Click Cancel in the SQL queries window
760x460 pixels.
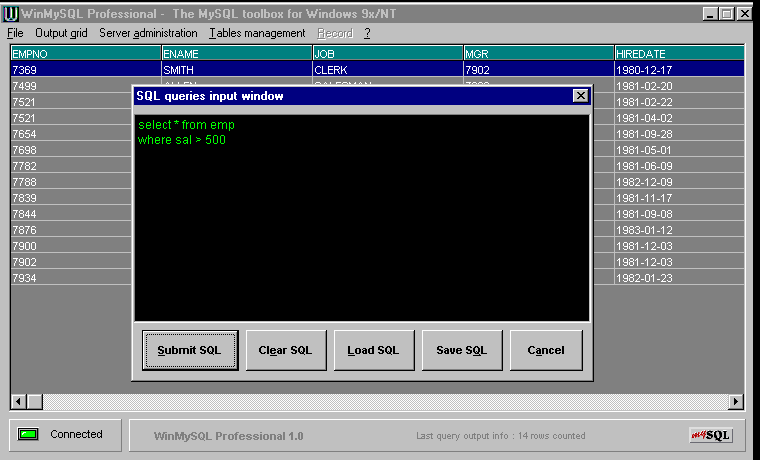point(546,350)
